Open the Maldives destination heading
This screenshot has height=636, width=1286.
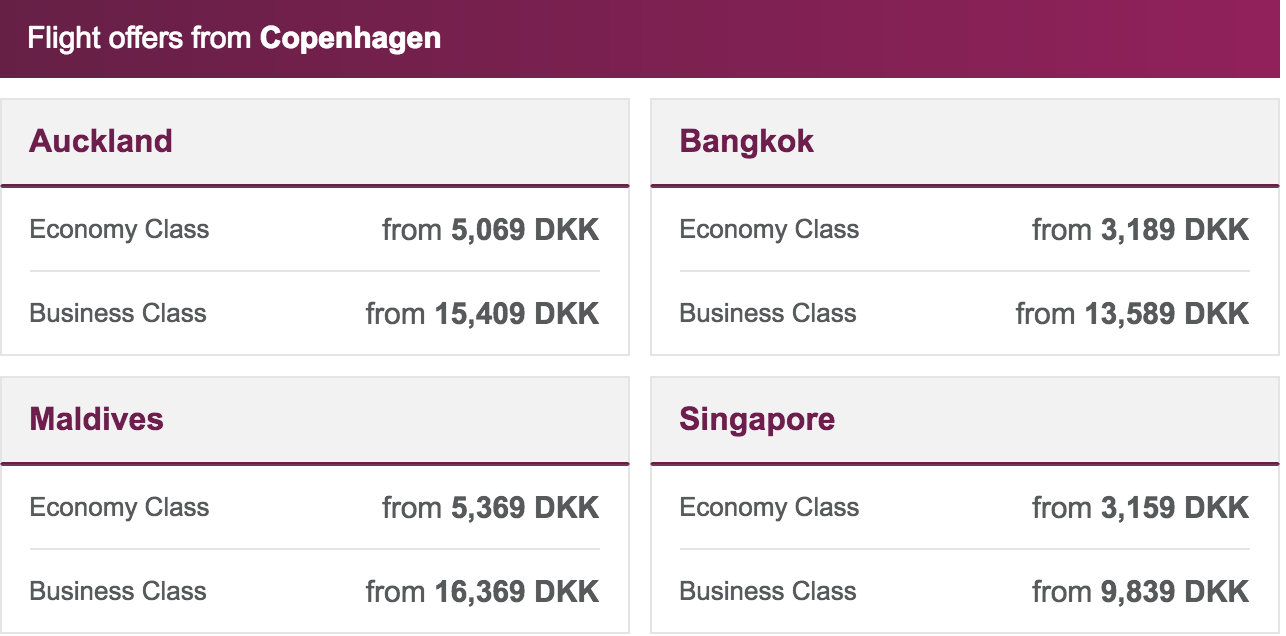(96, 418)
